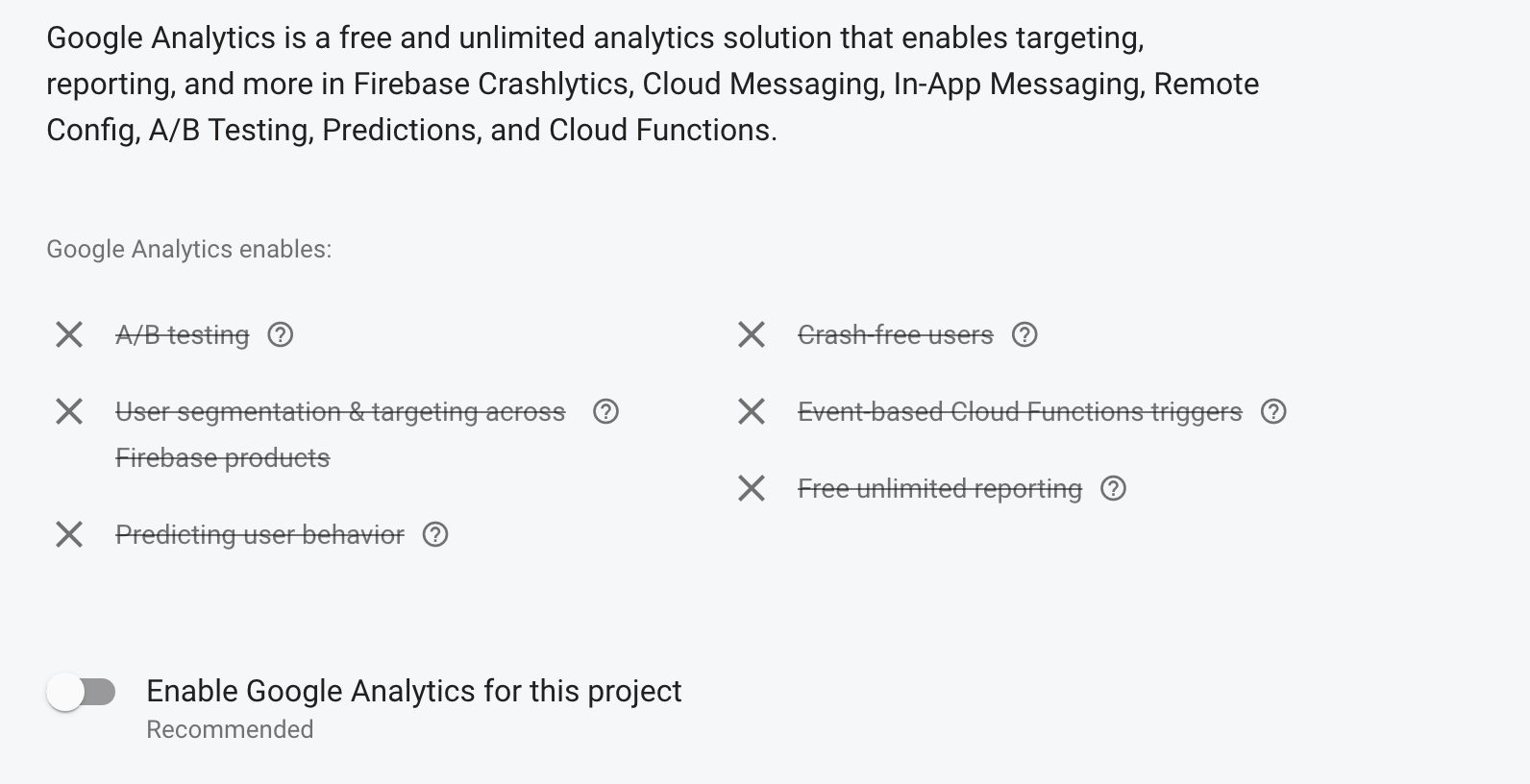The width and height of the screenshot is (1530, 784).
Task: Show help for User segmentation & targeting
Action: point(605,411)
